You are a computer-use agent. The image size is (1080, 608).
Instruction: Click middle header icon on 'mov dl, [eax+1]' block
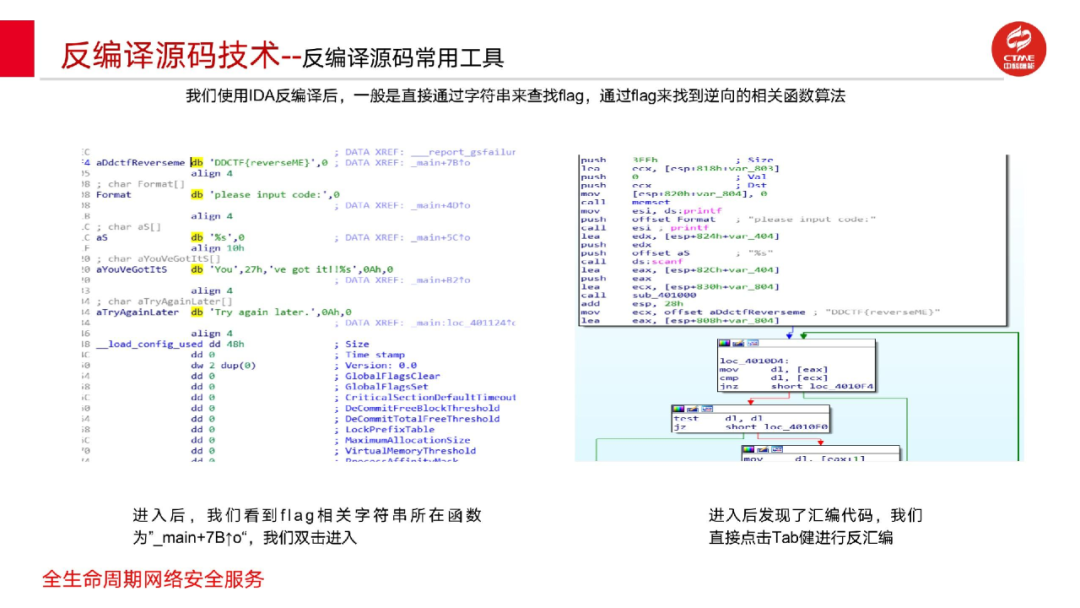[762, 450]
